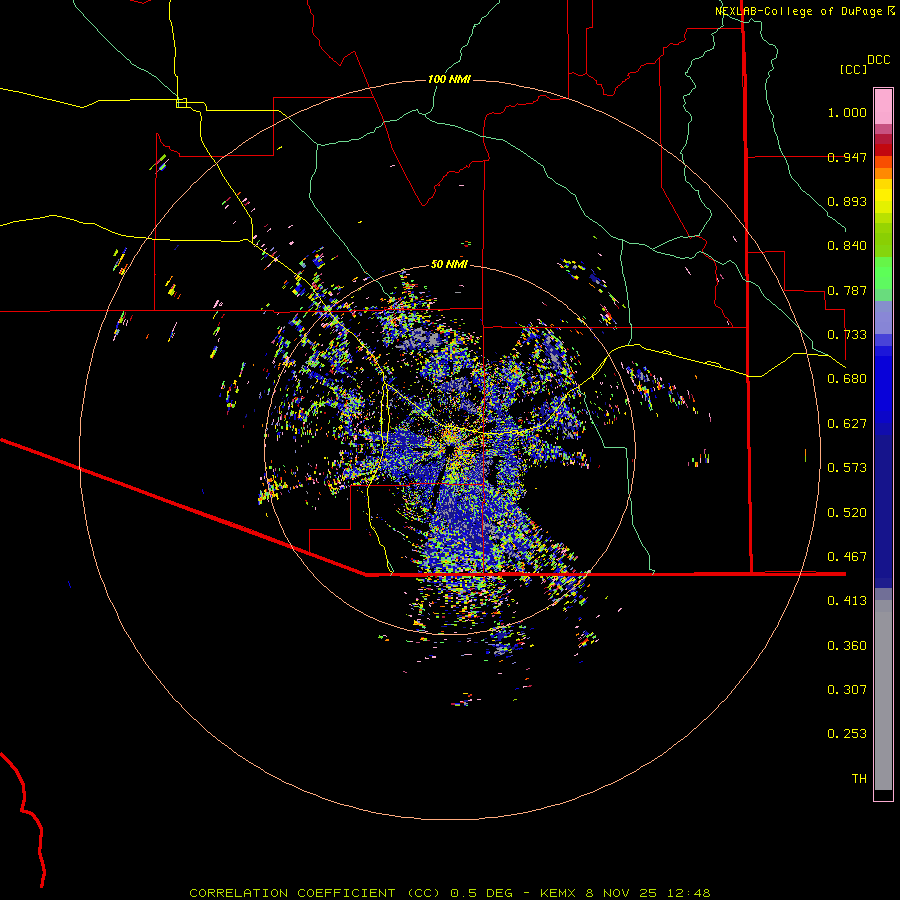Click the 0.627 scale value

pyautogui.click(x=847, y=424)
